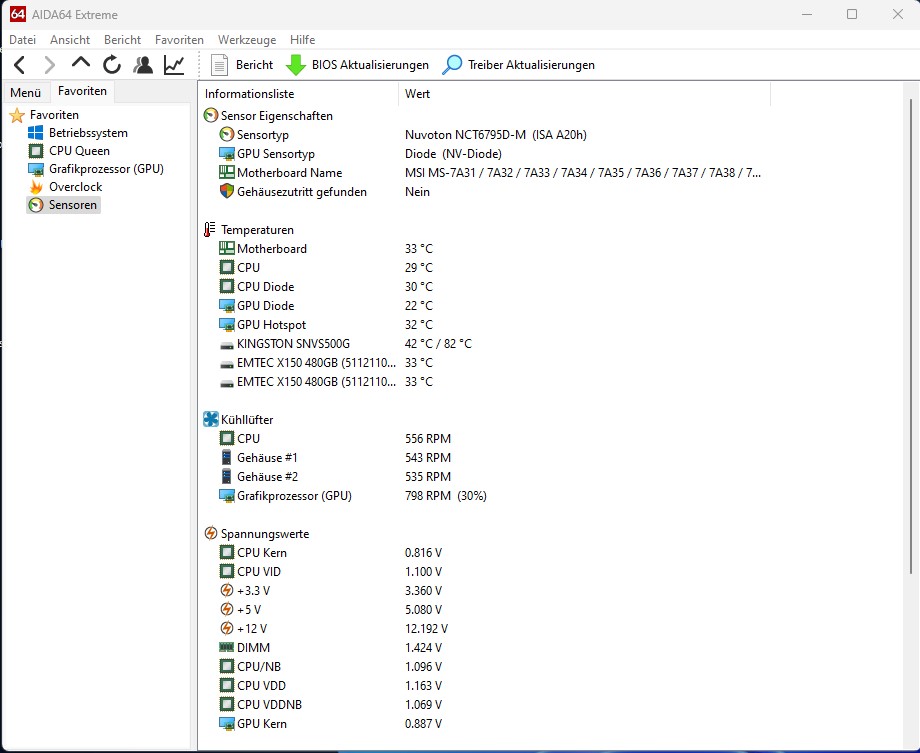Image resolution: width=920 pixels, height=753 pixels.
Task: Click the Sensortyp row icon
Action: 226,135
